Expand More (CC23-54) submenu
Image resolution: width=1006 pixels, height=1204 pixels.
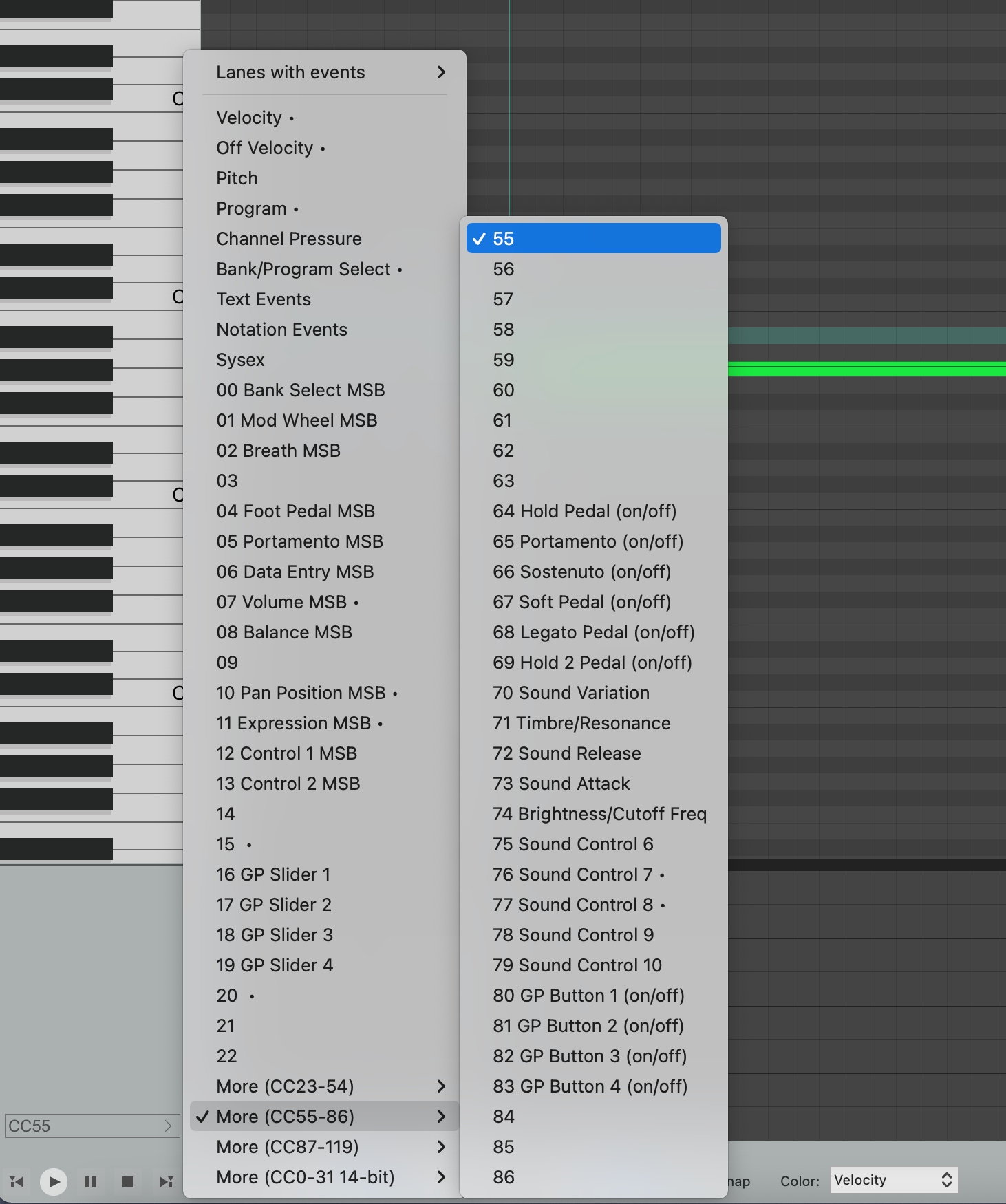click(x=324, y=1086)
